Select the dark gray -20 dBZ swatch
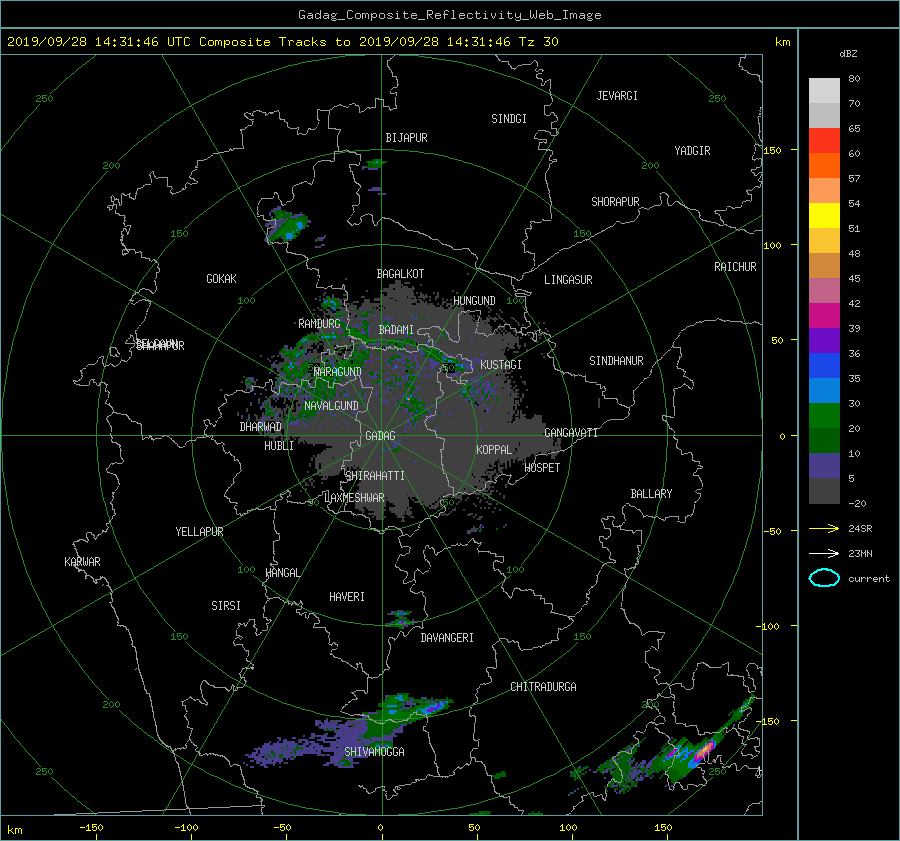900x841 pixels. [x=824, y=491]
